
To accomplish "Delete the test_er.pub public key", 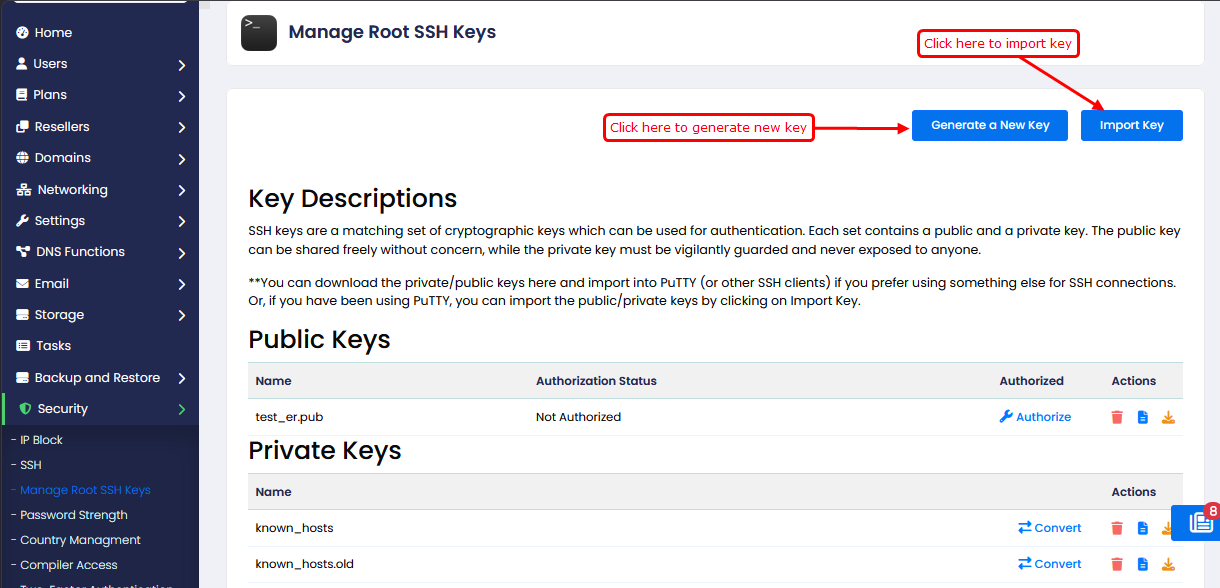I will tap(1117, 417).
